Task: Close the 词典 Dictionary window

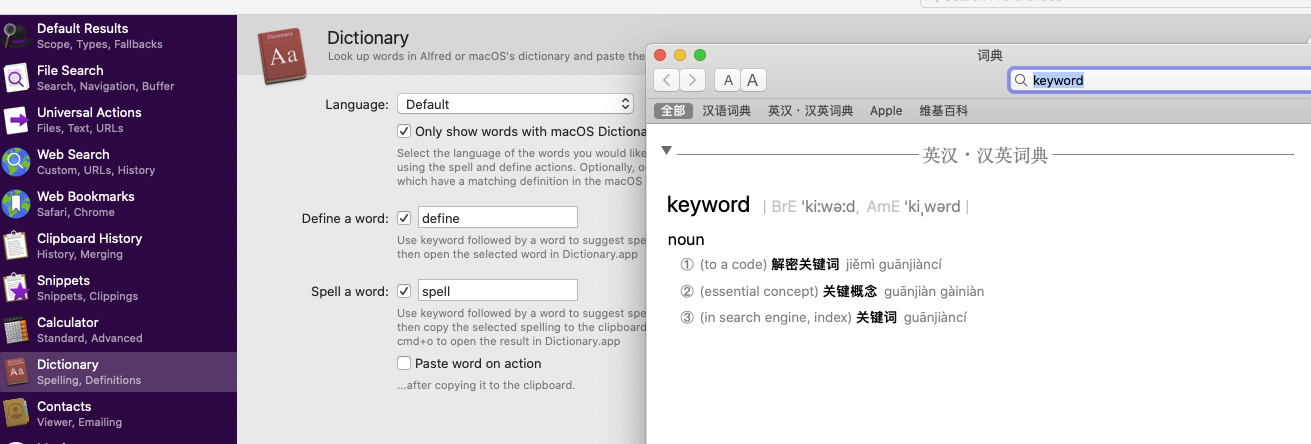Action: [x=661, y=55]
